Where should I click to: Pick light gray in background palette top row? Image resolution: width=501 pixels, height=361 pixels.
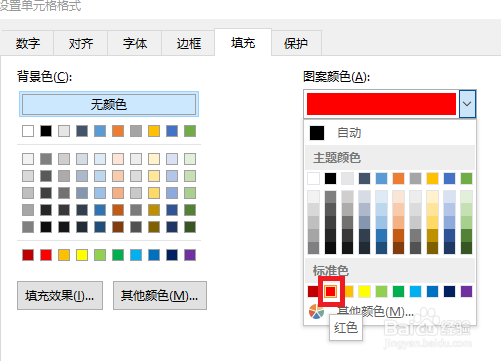(64, 131)
